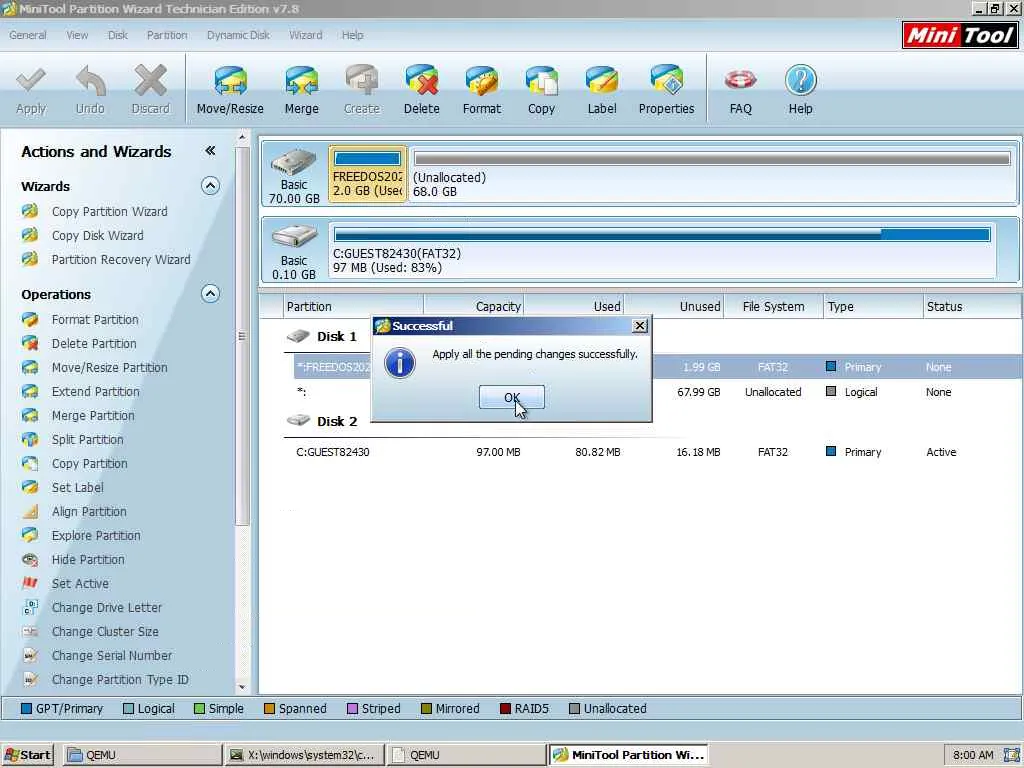1024x768 pixels.
Task: Open the General menu
Action: coord(28,35)
